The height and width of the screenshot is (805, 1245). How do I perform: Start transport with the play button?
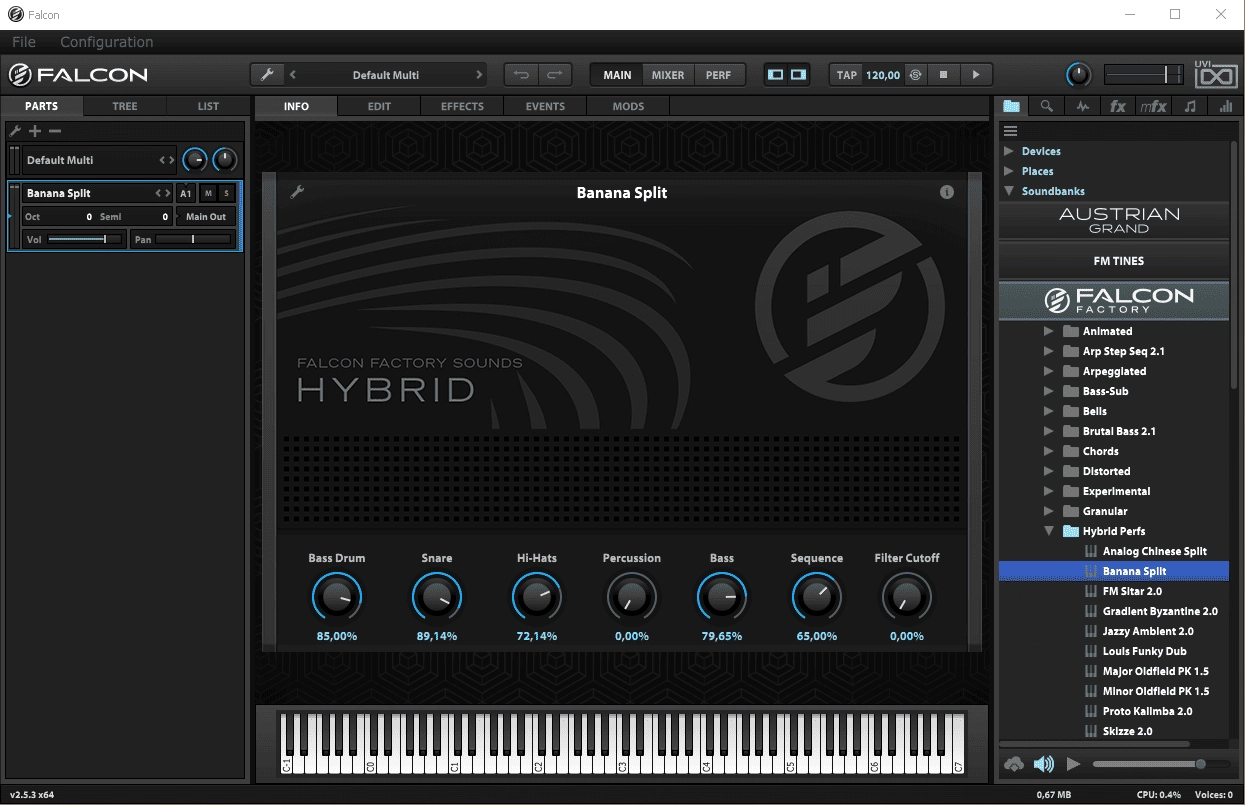976,75
